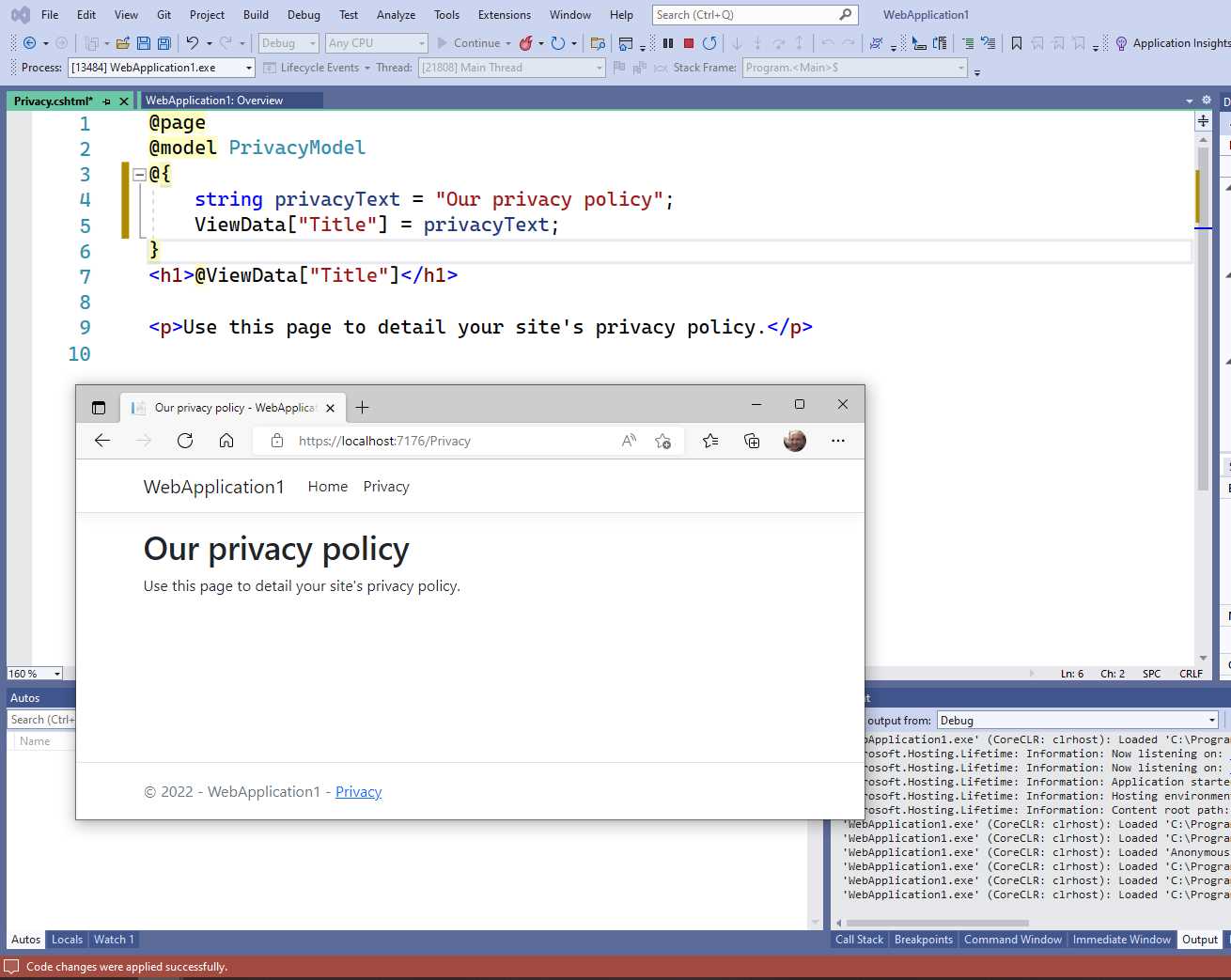1231x980 pixels.
Task: Click the Find in Files icon
Action: pos(598,43)
